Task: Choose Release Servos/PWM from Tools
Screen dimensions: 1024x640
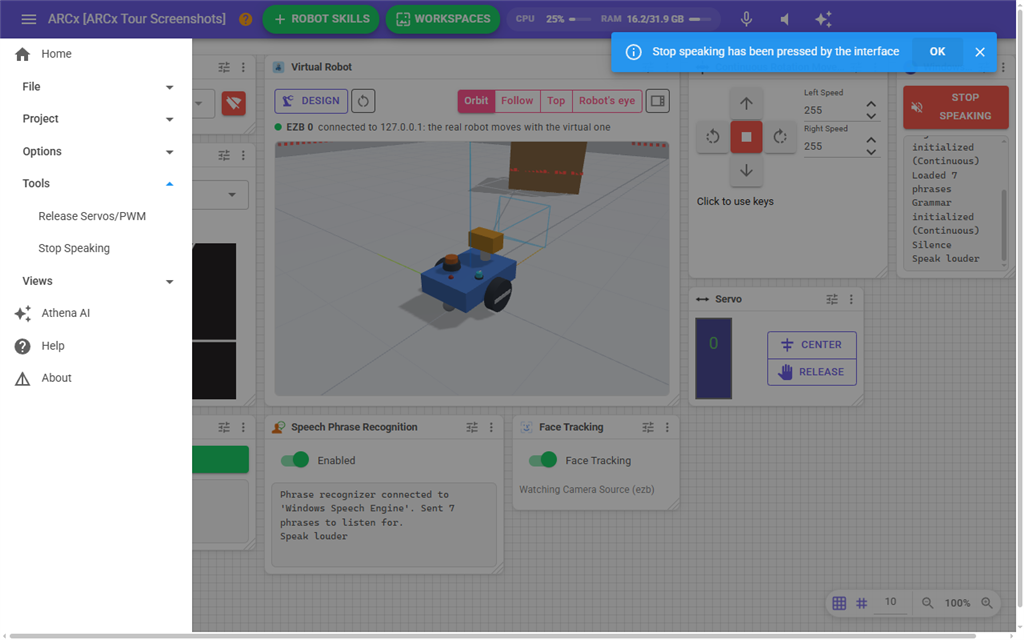Action: pyautogui.click(x=96, y=216)
